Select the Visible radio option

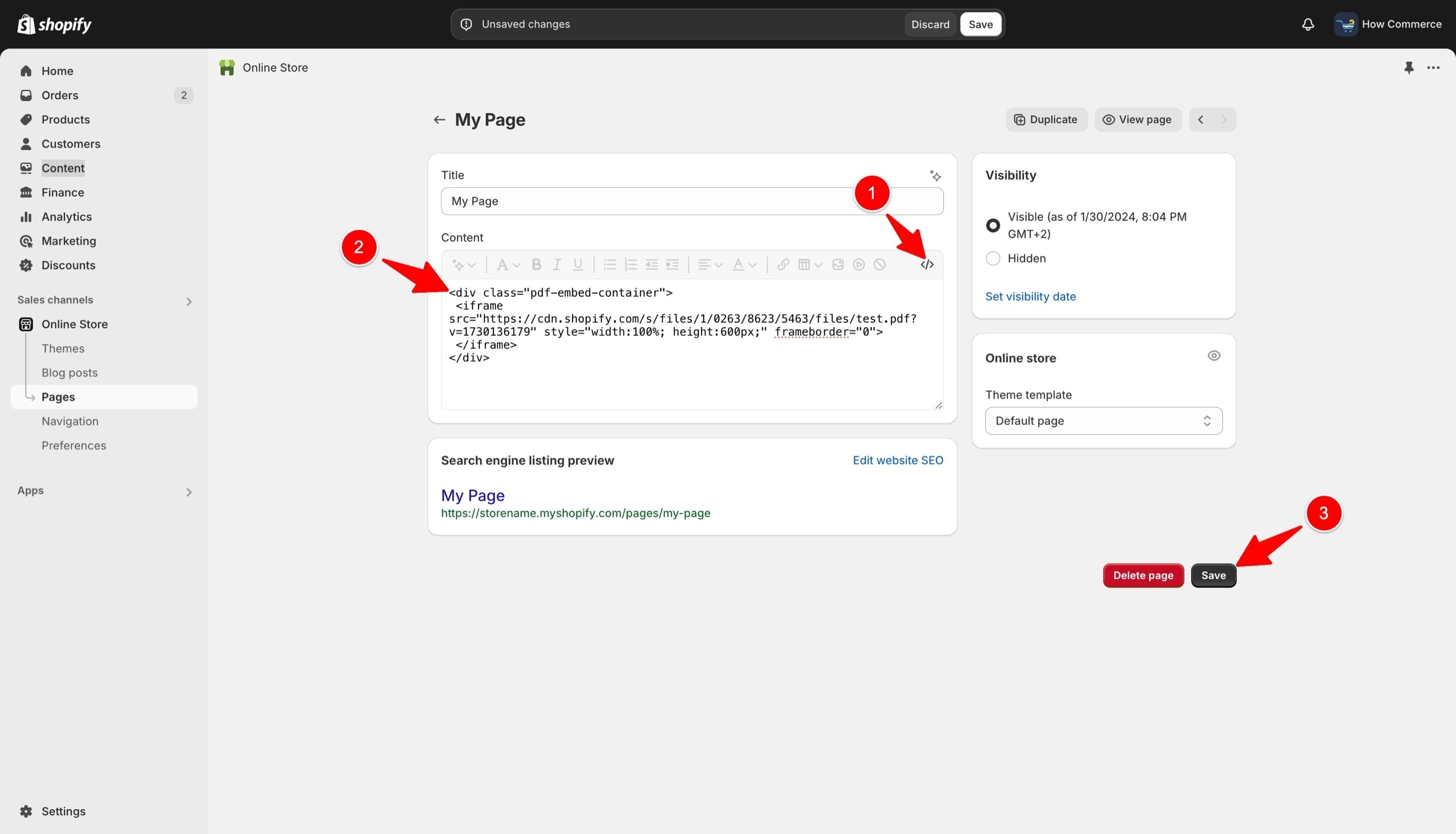tap(993, 226)
